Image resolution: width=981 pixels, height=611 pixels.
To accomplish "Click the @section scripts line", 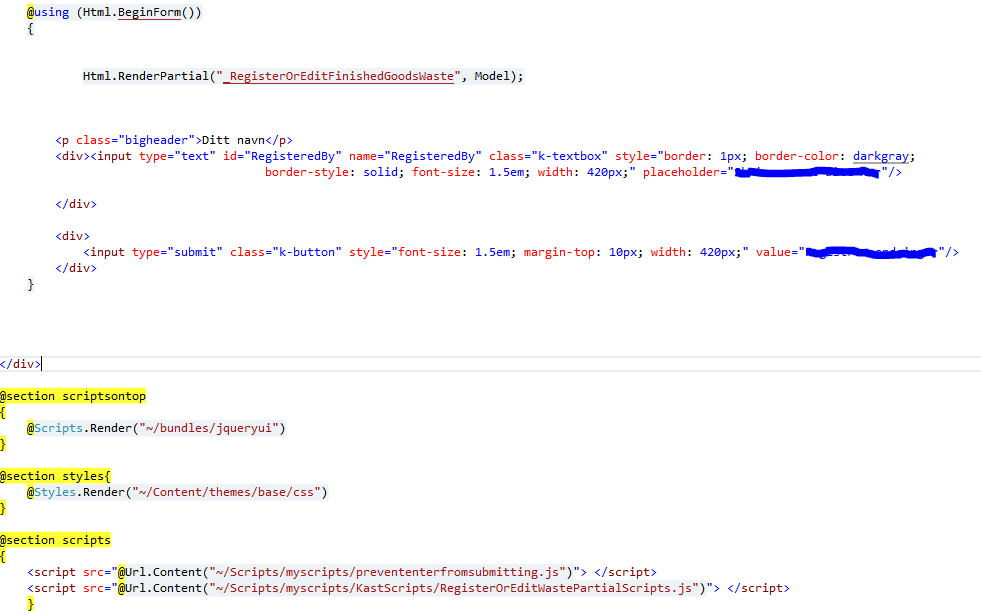I will (x=55, y=540).
